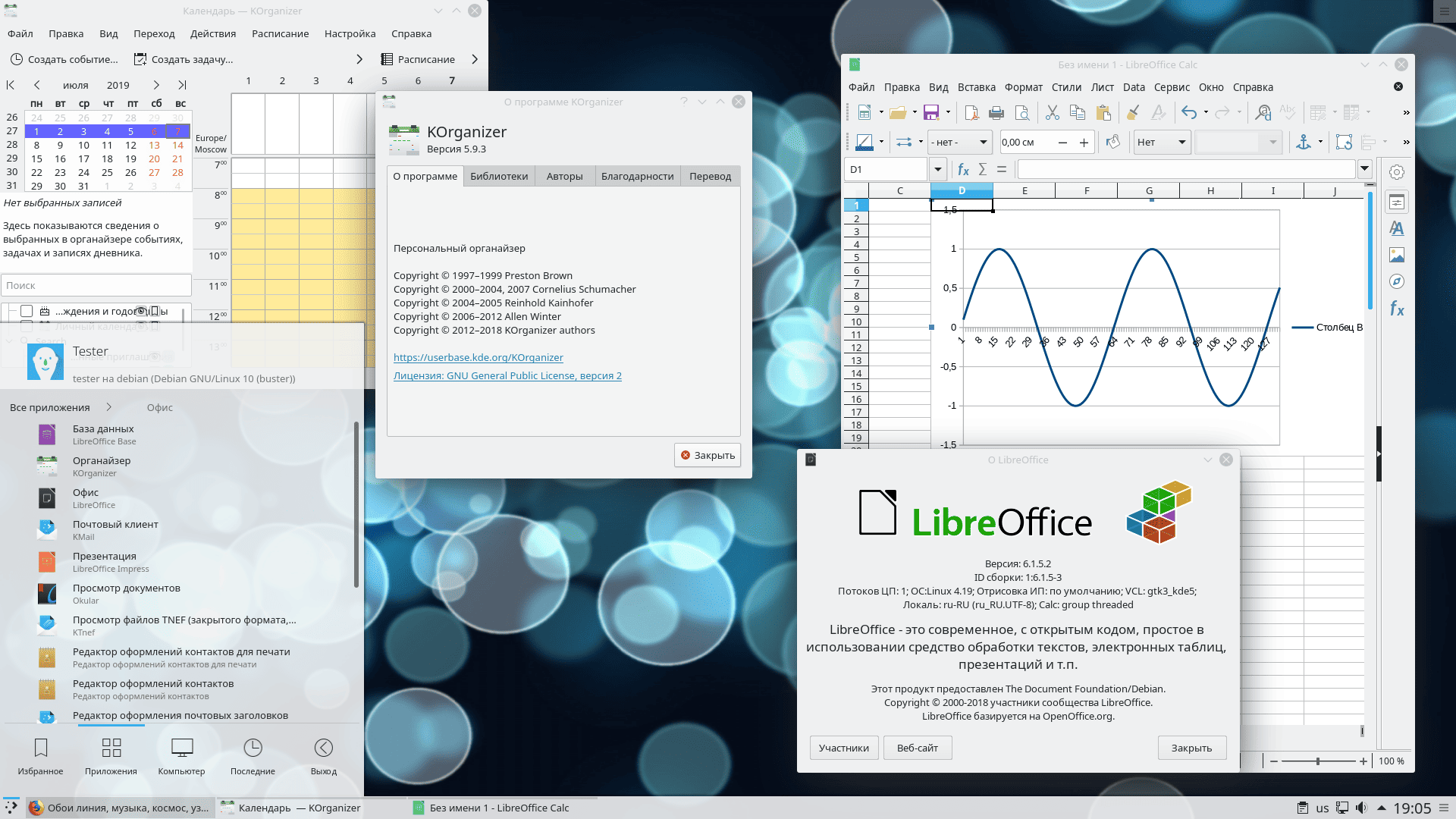
Task: Expand the area fill 'Нет' combo box
Action: point(1181,142)
